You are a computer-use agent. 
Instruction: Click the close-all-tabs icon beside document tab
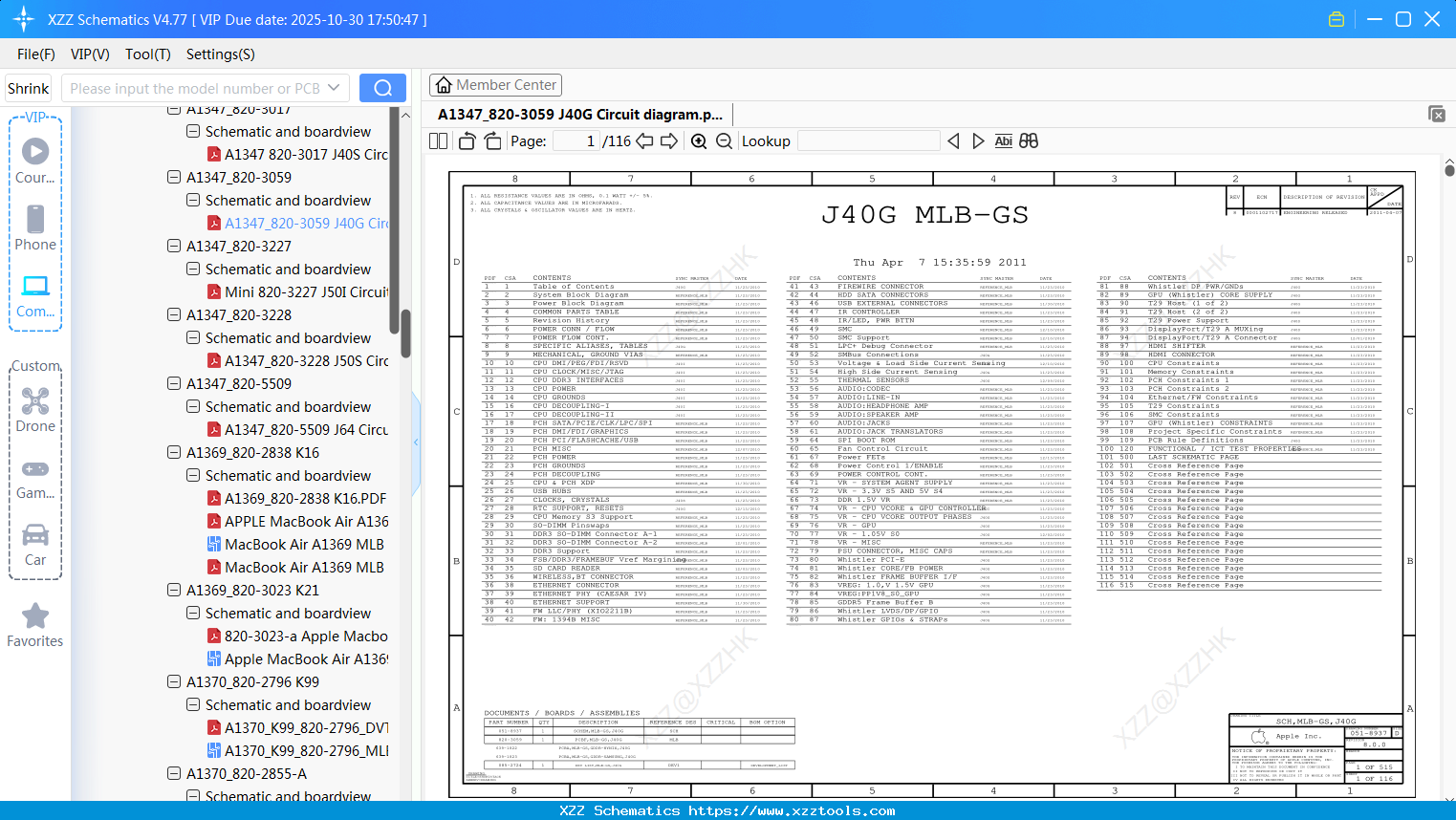(x=1437, y=114)
